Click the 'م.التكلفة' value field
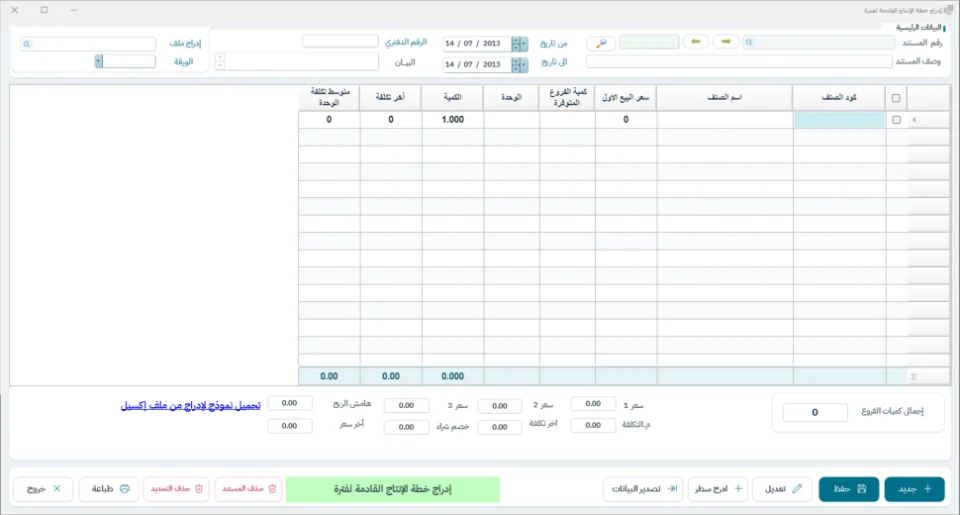Screen dimensions: 960x515 593,425
